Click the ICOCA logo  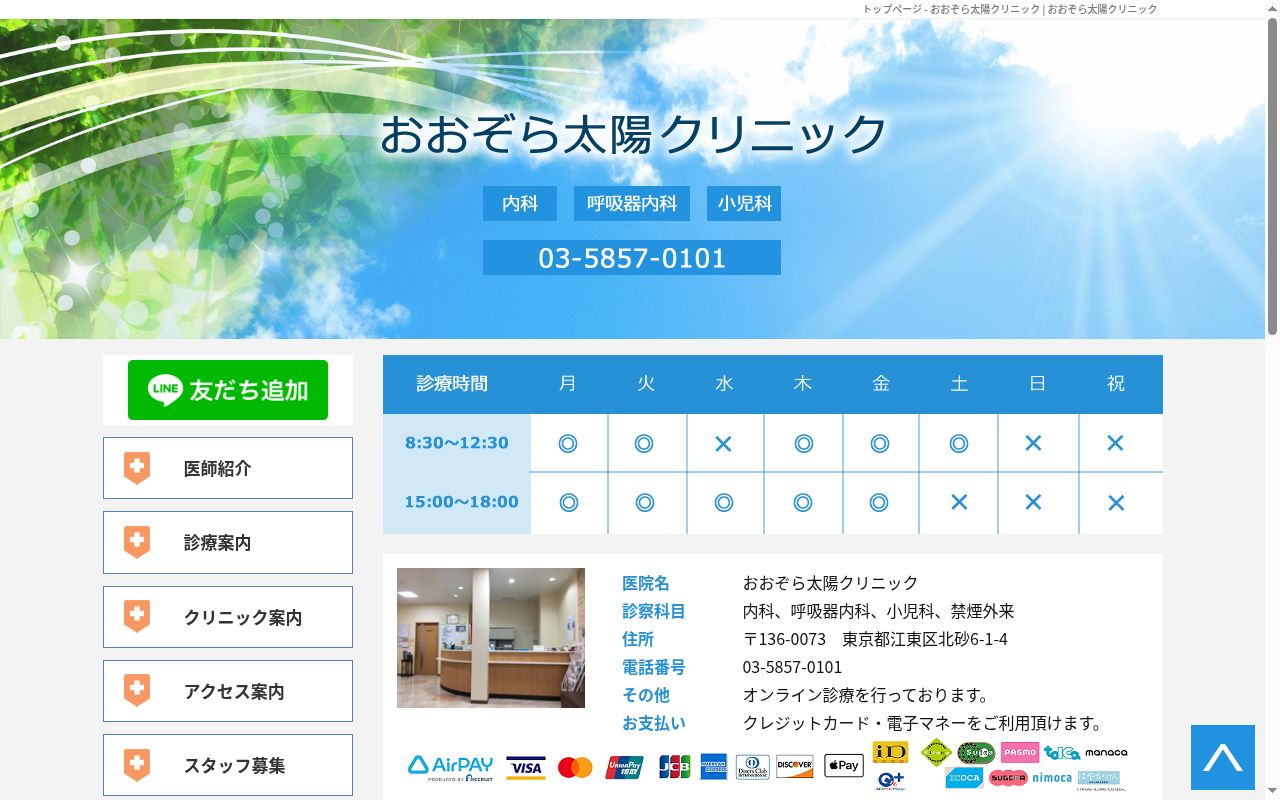coord(964,778)
